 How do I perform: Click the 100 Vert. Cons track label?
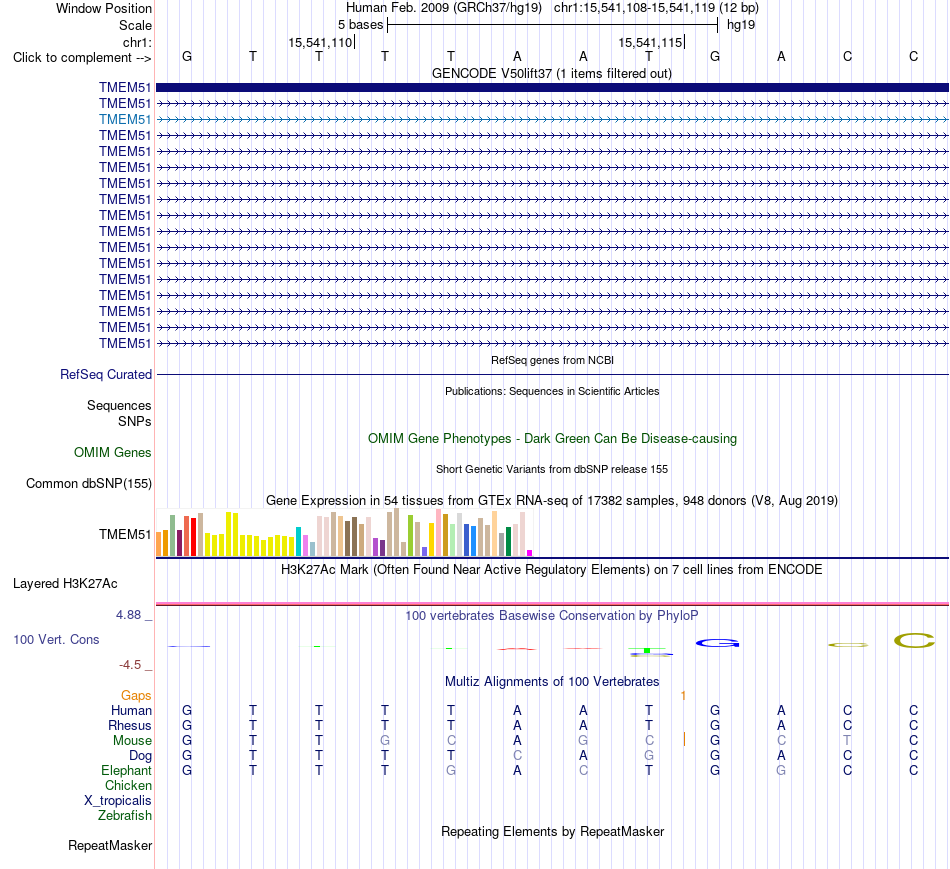pos(56,639)
